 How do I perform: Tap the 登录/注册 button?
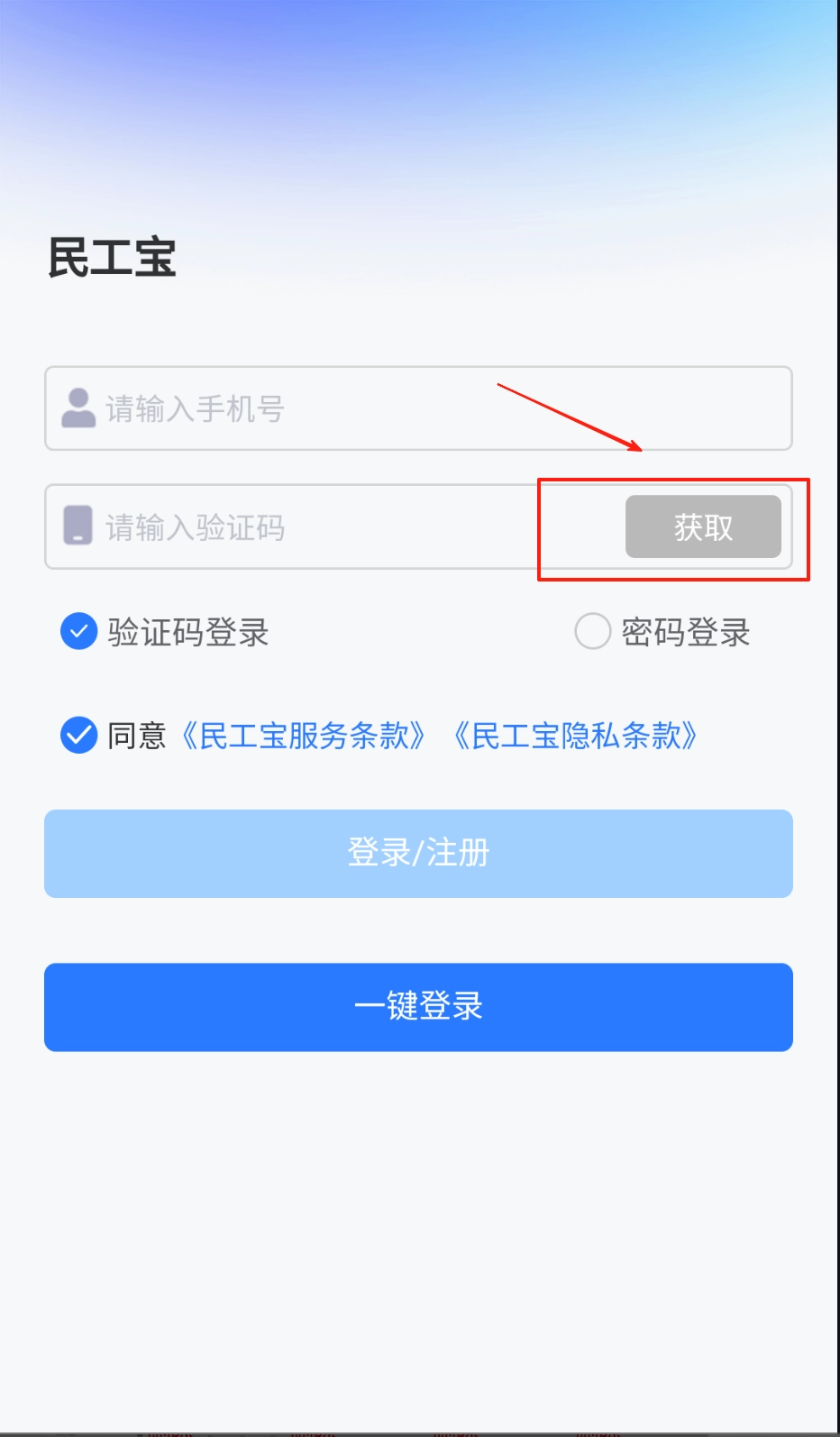(x=418, y=853)
